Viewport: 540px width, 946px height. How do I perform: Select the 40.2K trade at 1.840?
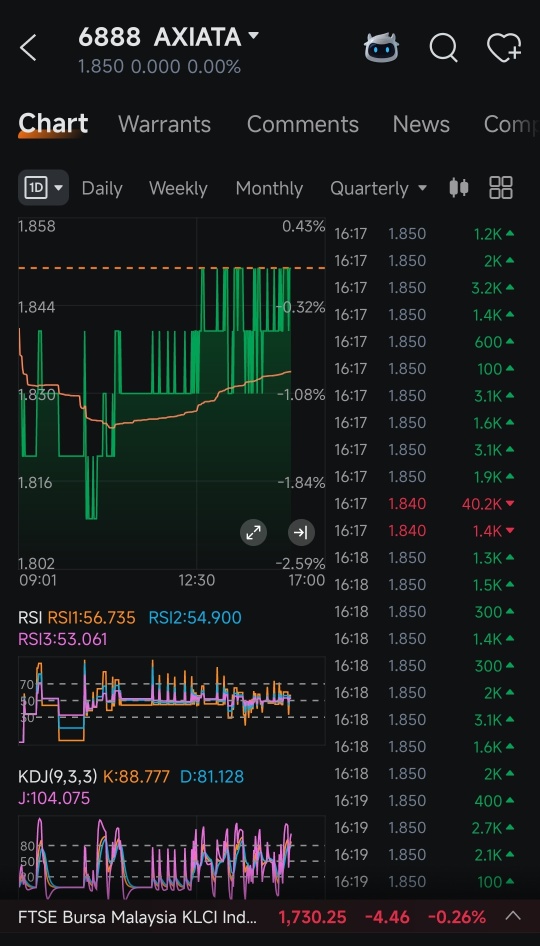(x=425, y=504)
